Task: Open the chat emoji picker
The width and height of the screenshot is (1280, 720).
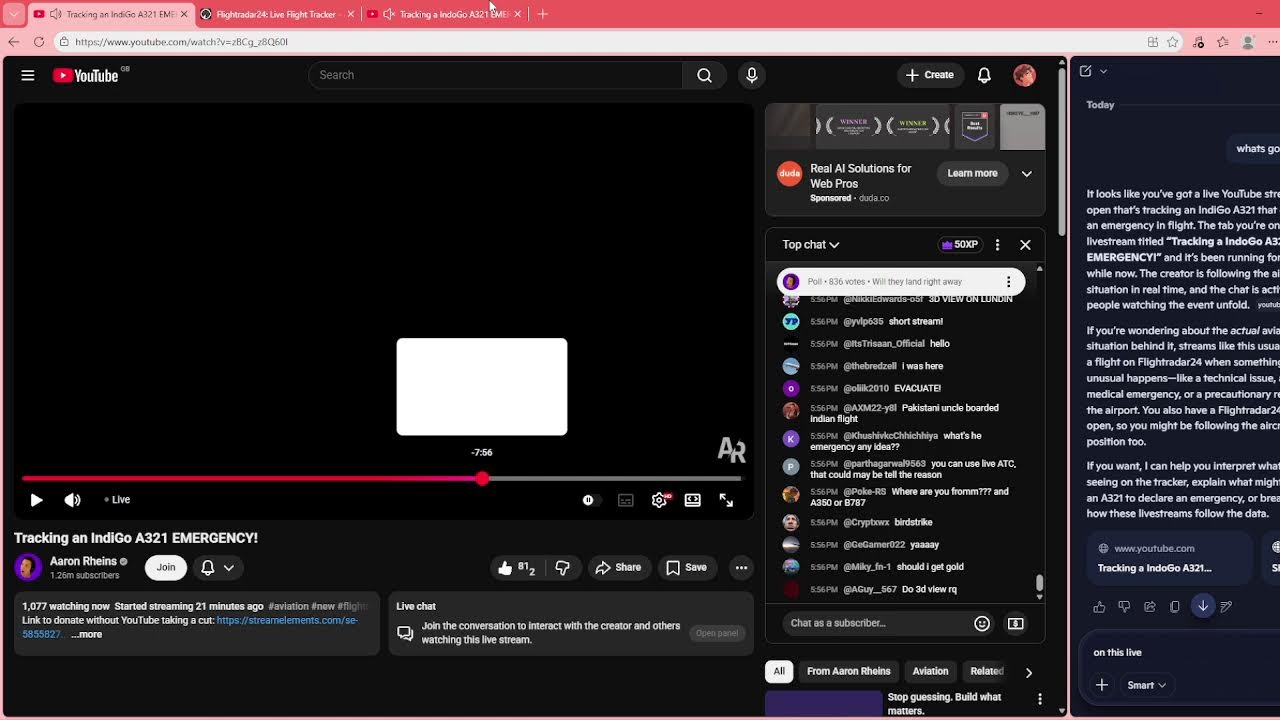Action: tap(982, 624)
